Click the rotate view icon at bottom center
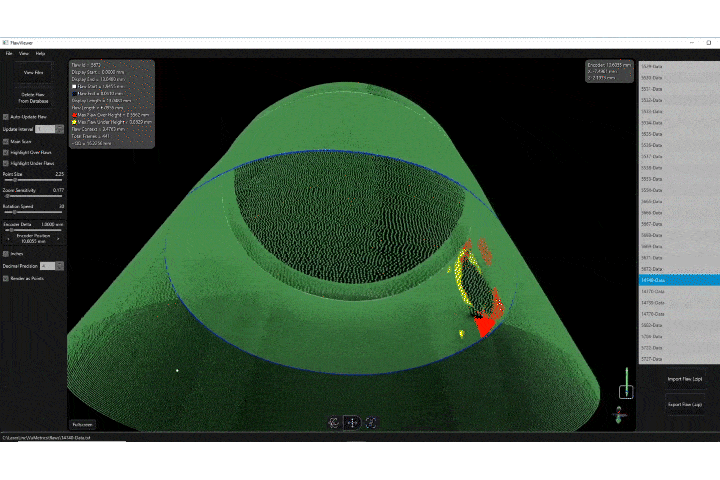Viewport: 720px width, 480px height. 334,423
